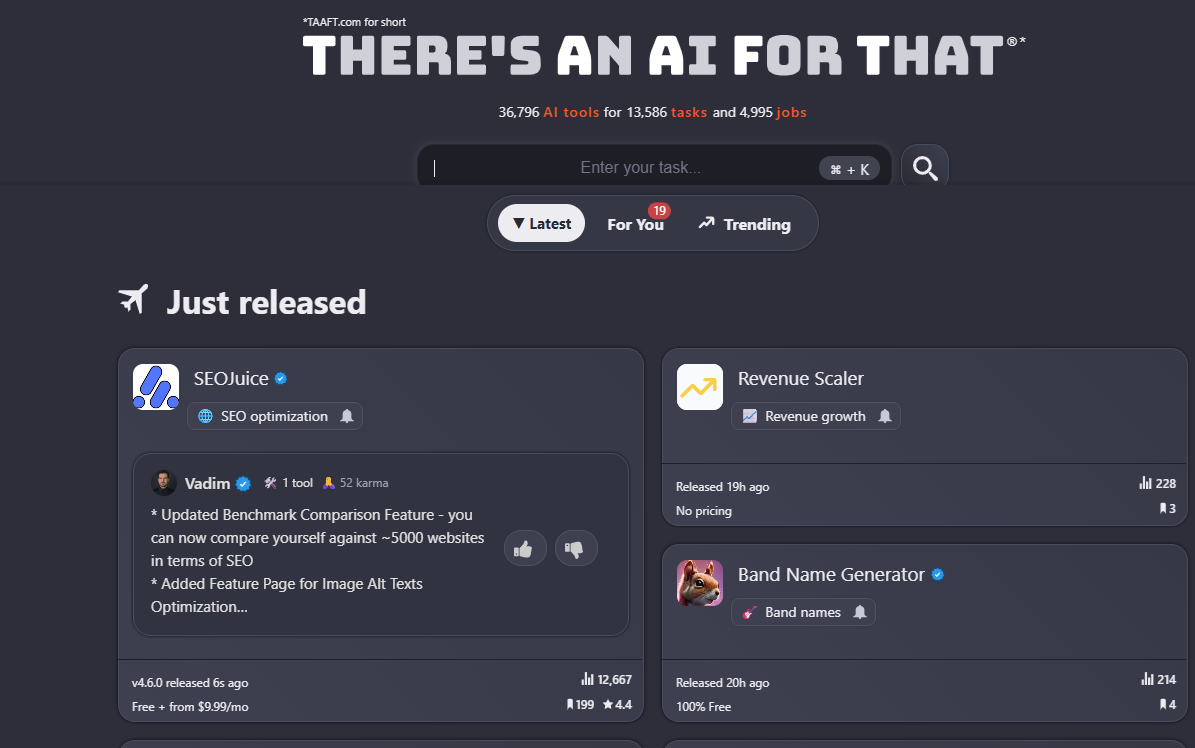Click Band Name Generator bookmark icon showing 4
This screenshot has height=748, width=1195.
coord(1163,705)
